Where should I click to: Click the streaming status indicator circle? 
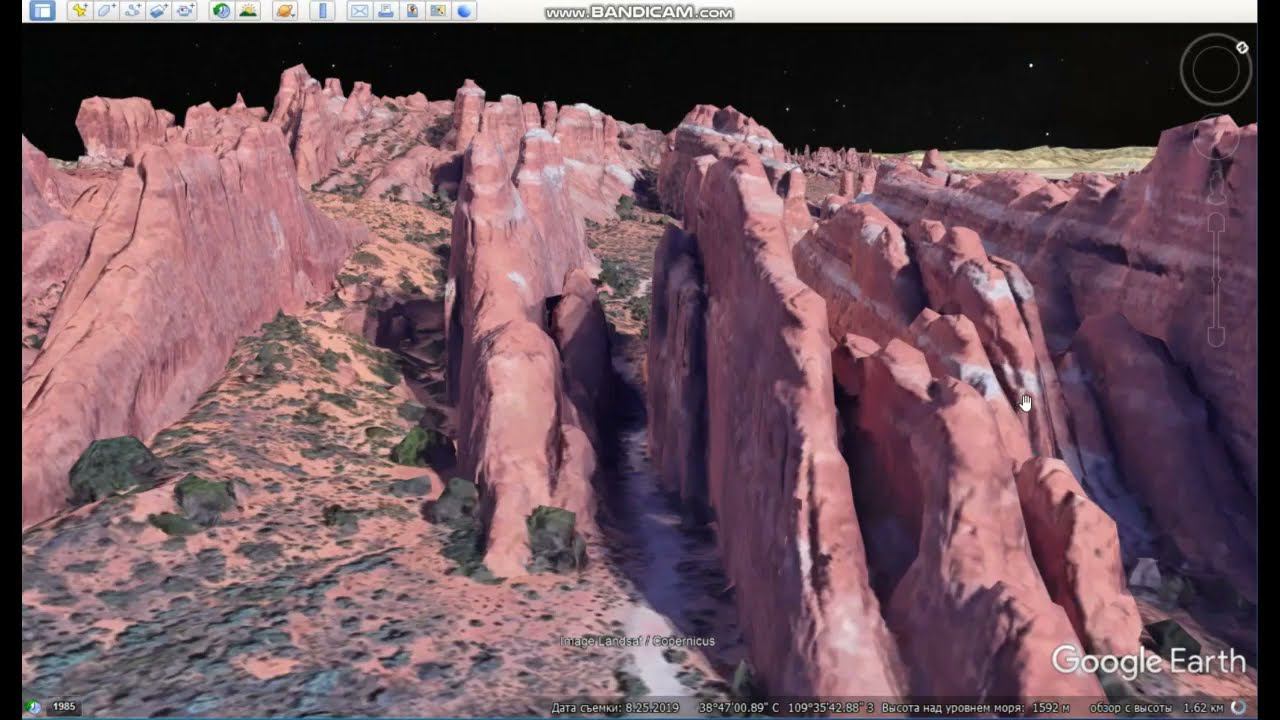click(1239, 708)
